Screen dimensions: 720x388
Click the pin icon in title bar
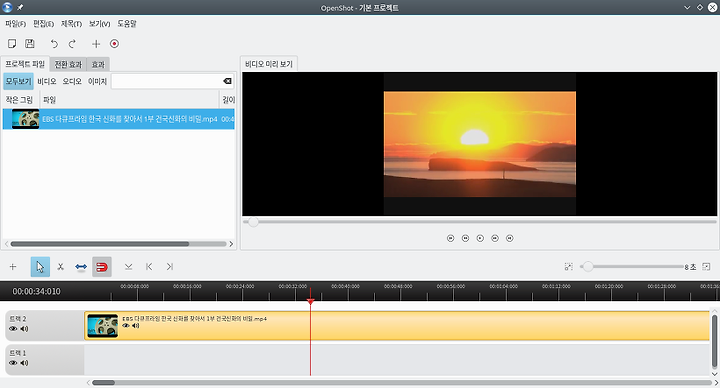(x=20, y=7)
